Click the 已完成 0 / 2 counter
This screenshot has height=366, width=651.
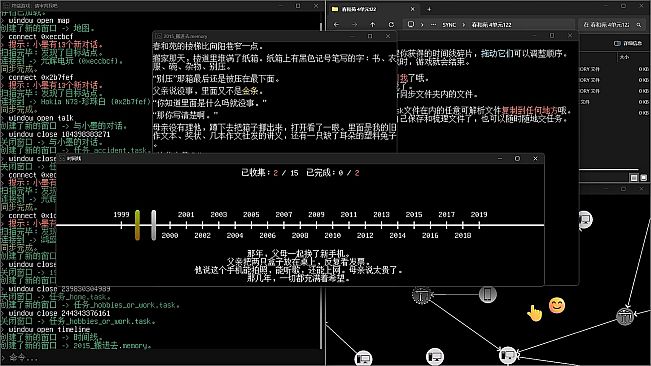coord(333,173)
